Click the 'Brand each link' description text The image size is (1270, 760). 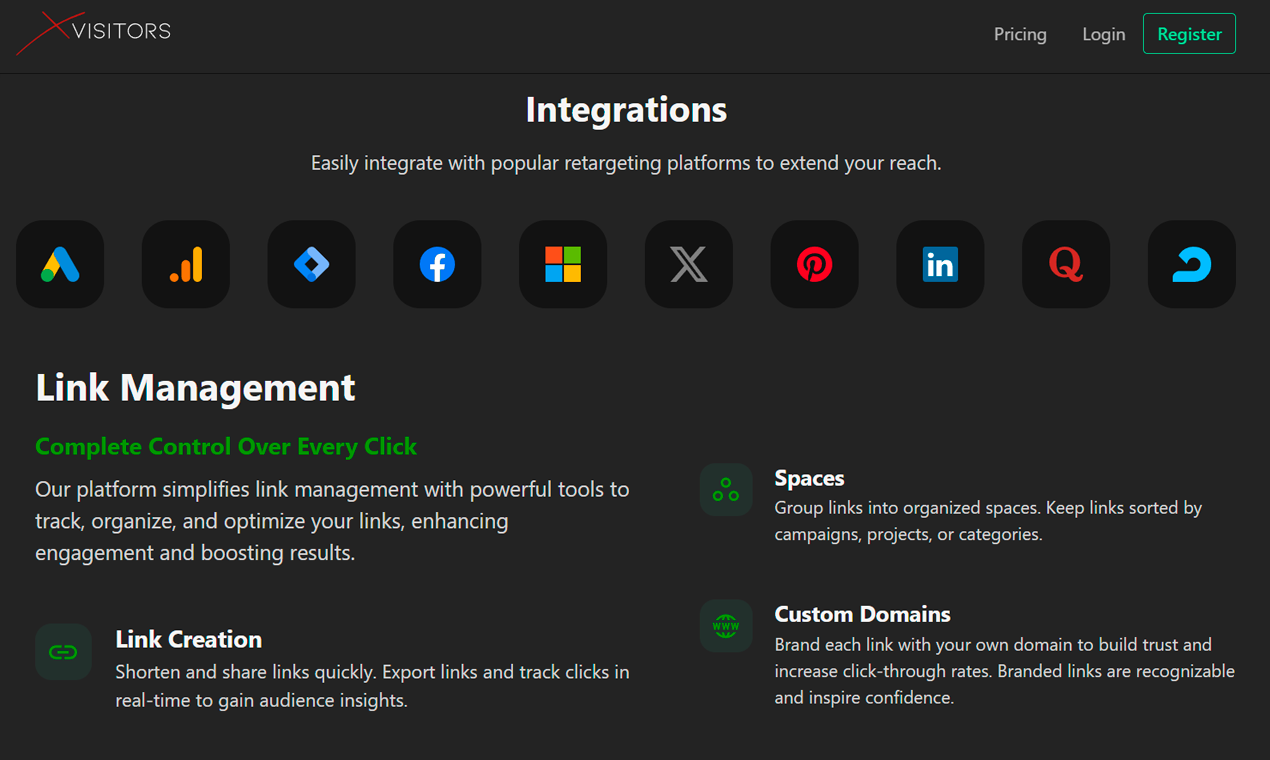(x=1005, y=671)
